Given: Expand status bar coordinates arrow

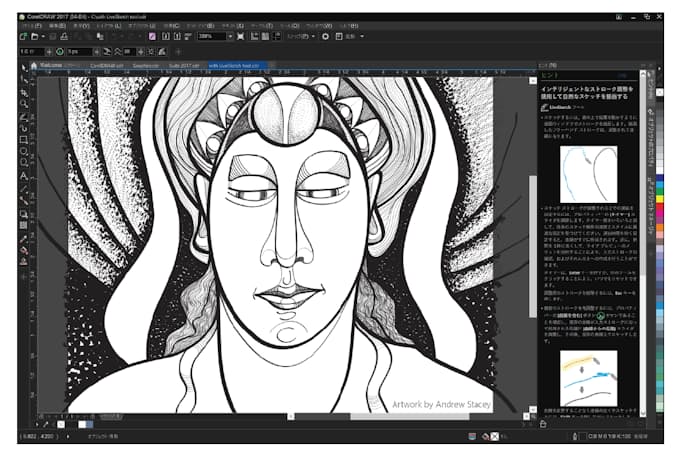Looking at the screenshot, I should pos(68,436).
